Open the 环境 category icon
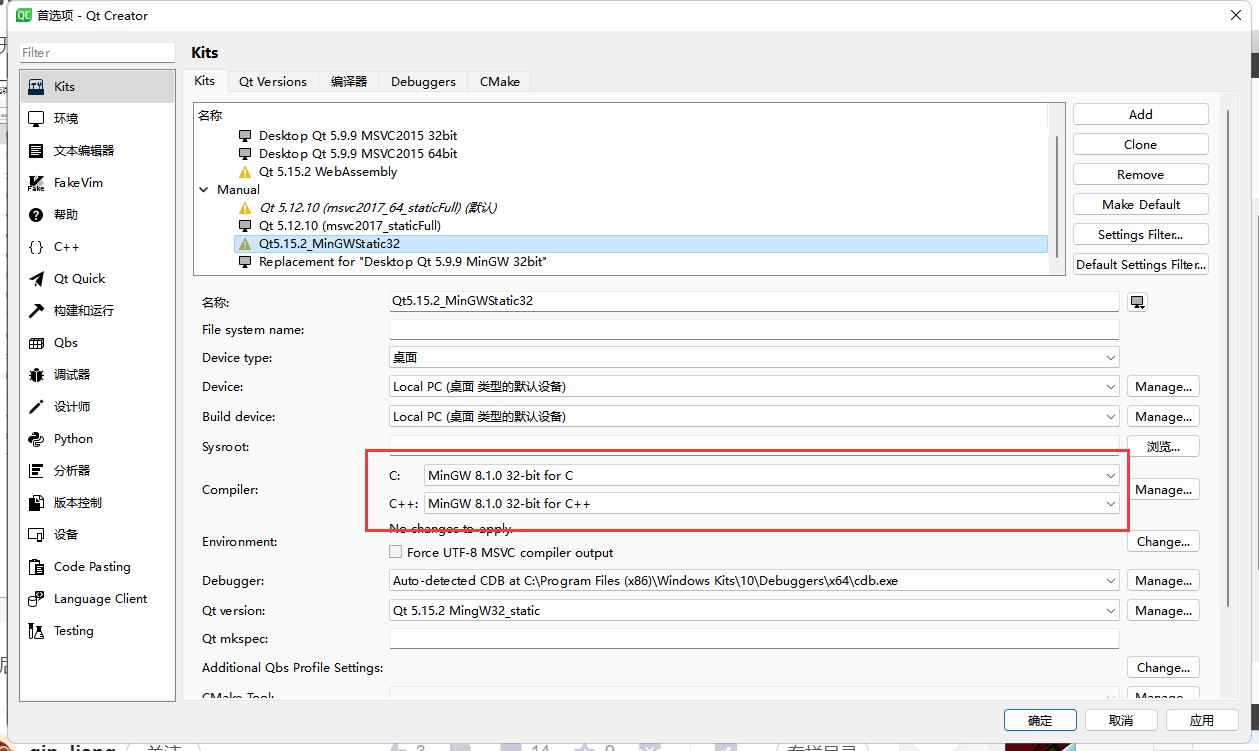Image resolution: width=1259 pixels, height=751 pixels. 36,119
